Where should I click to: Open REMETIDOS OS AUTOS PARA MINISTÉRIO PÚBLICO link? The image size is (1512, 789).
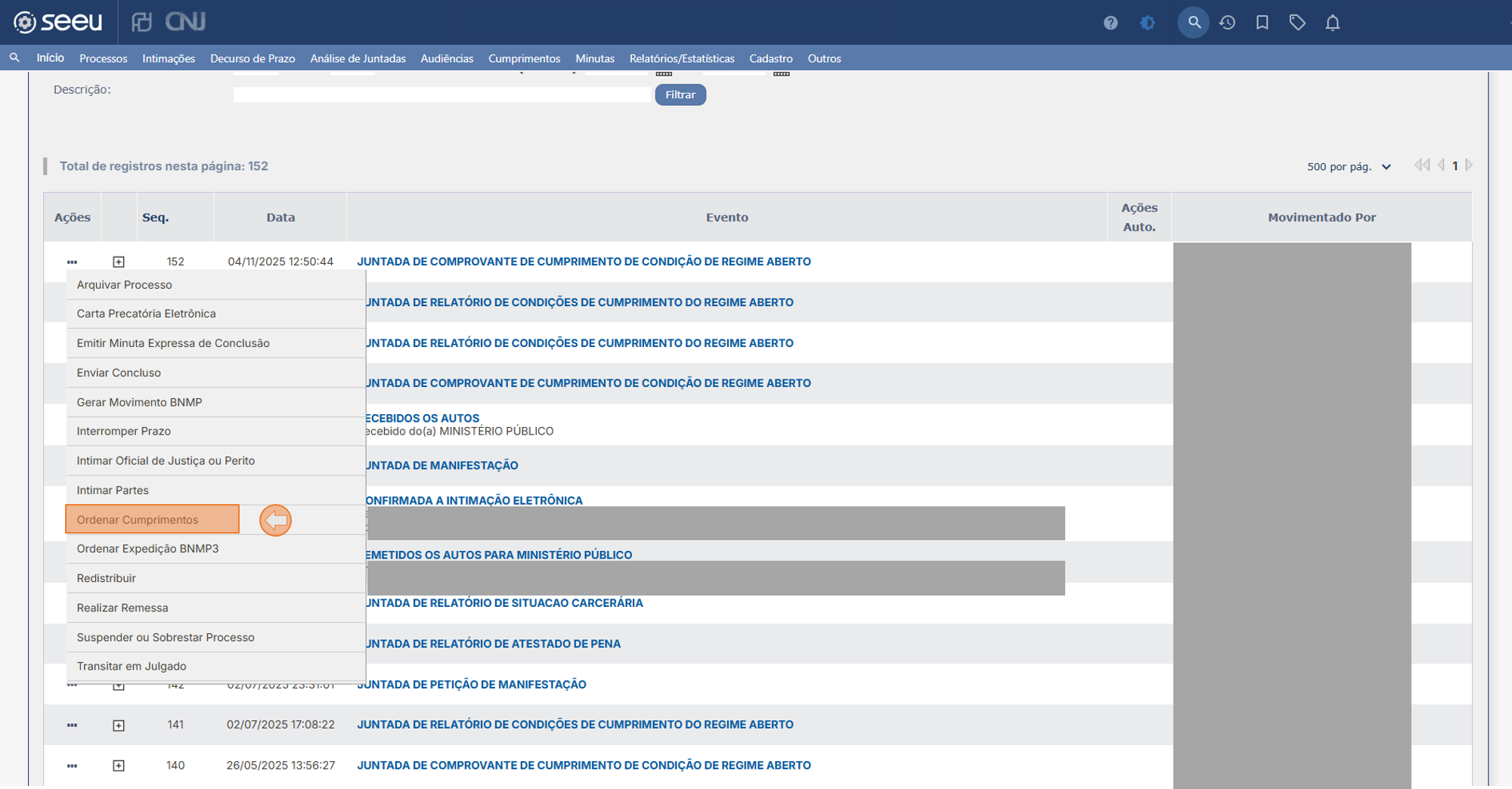[500, 555]
